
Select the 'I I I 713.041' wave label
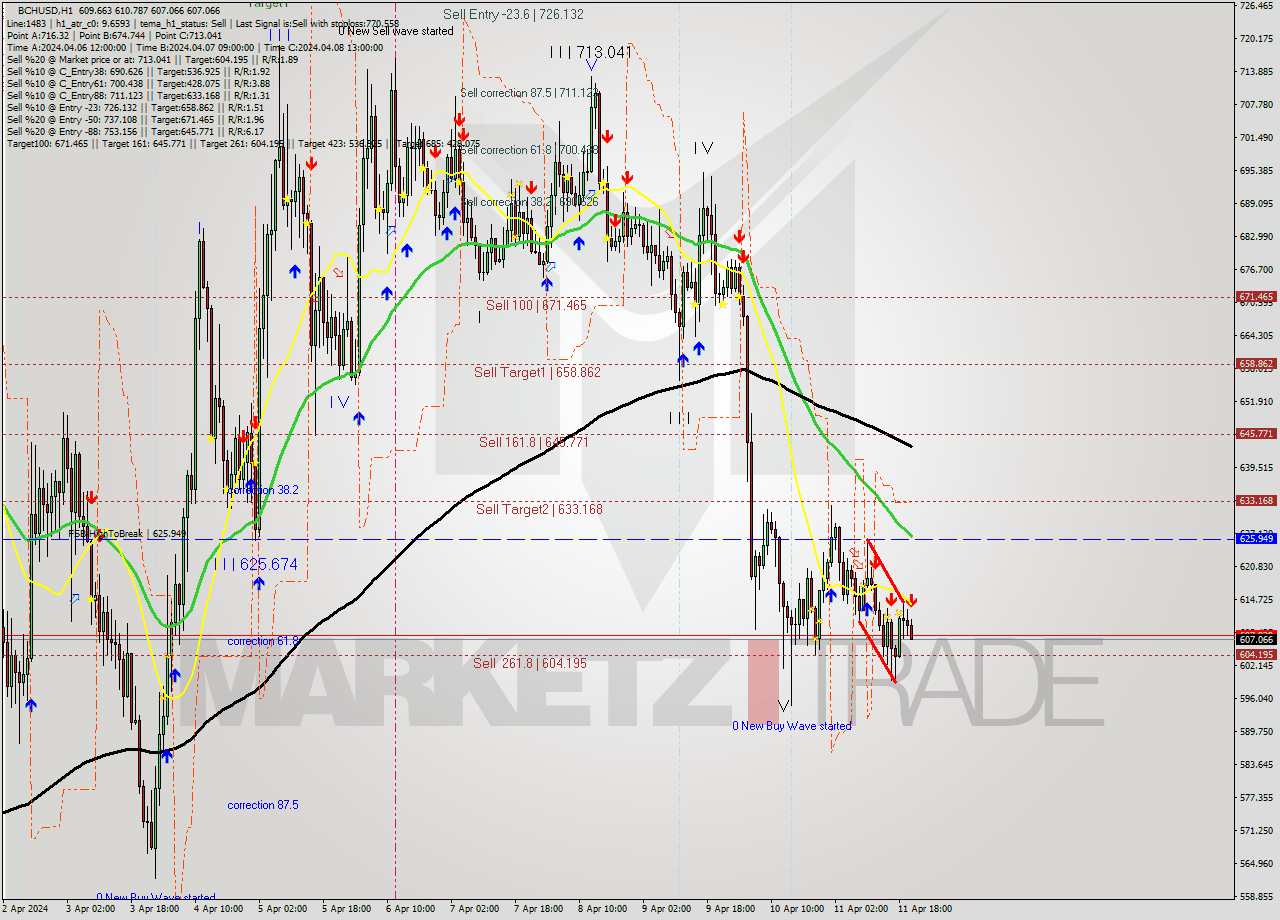point(591,52)
